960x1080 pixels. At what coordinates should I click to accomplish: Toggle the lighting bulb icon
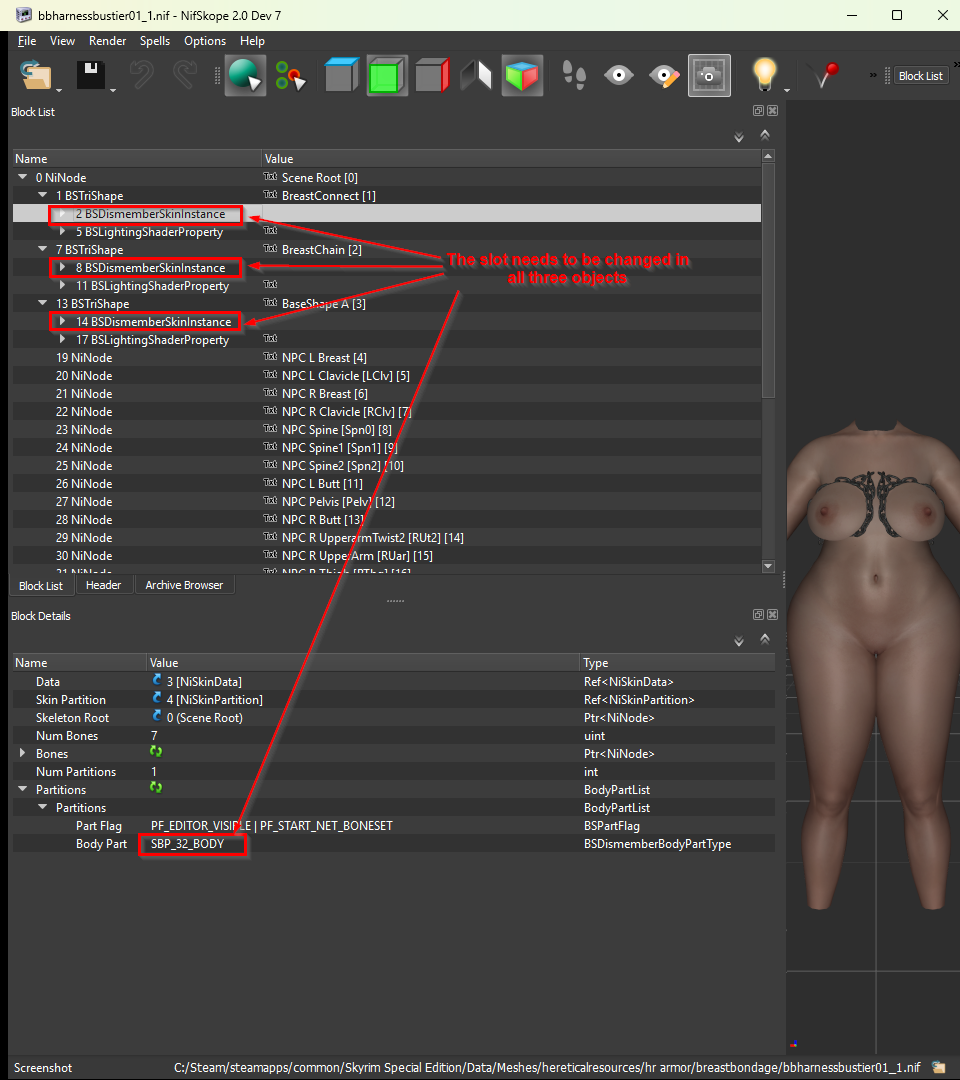pos(764,74)
